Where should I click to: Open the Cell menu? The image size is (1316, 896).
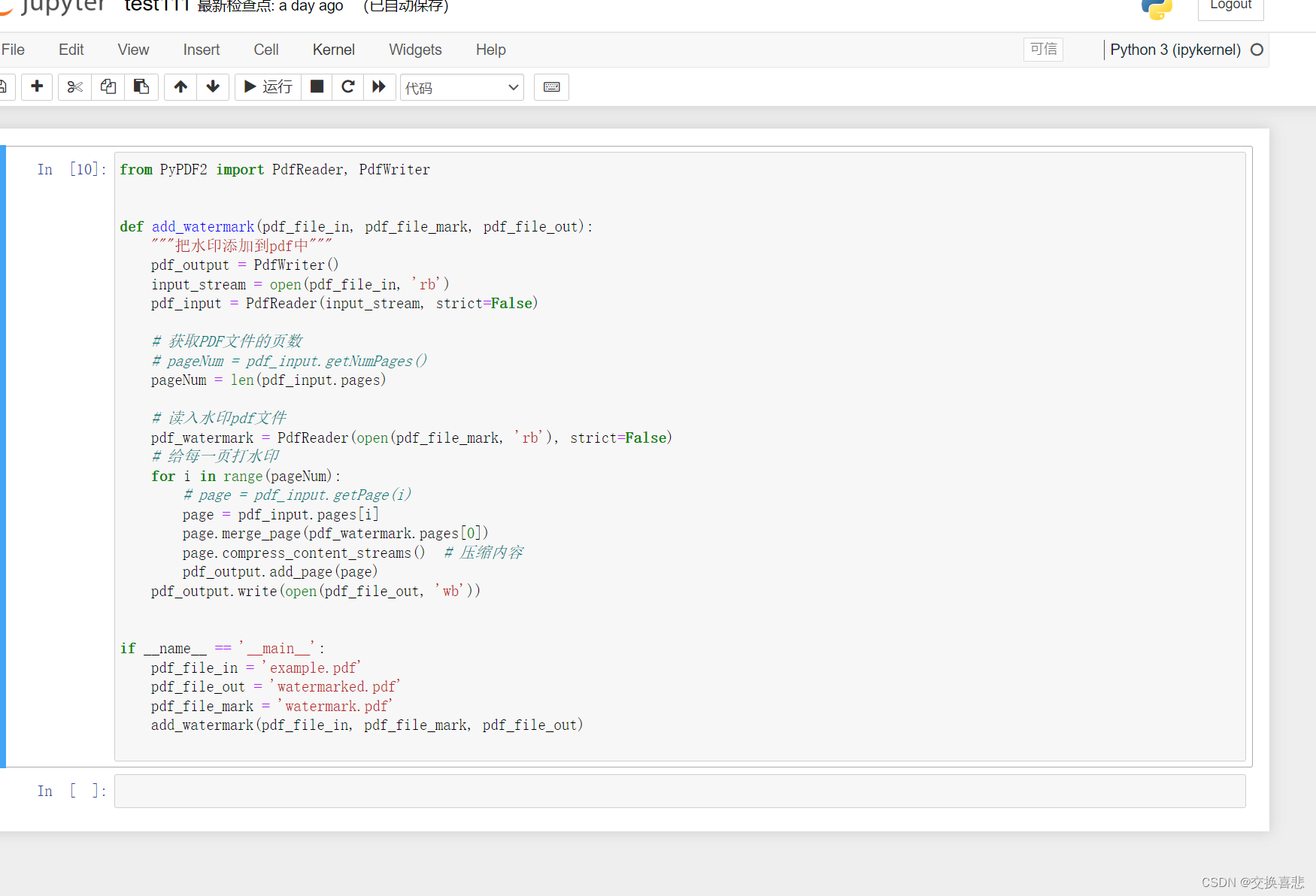coord(266,50)
